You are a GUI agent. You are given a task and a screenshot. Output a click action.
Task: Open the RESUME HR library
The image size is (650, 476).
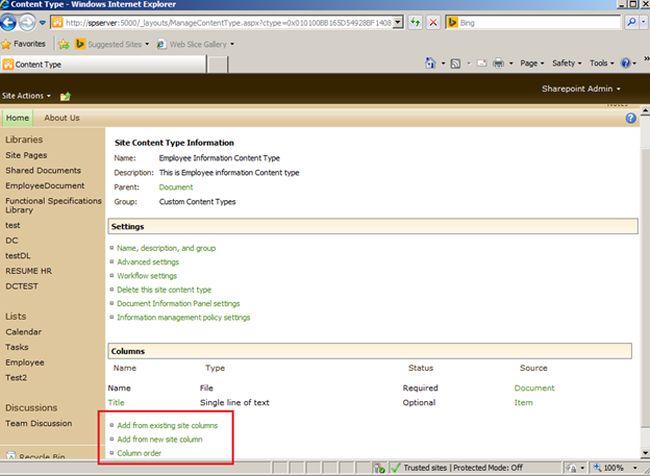pyautogui.click(x=29, y=271)
